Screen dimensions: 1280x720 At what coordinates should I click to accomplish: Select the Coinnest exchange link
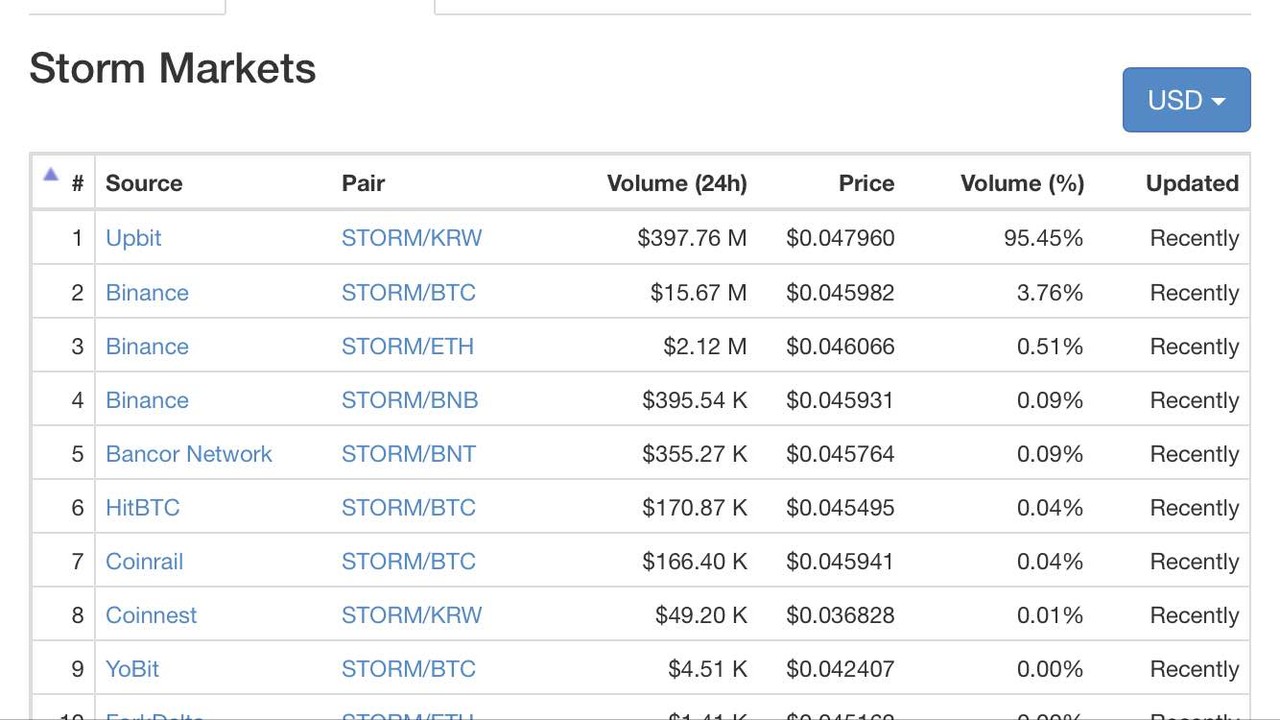151,616
